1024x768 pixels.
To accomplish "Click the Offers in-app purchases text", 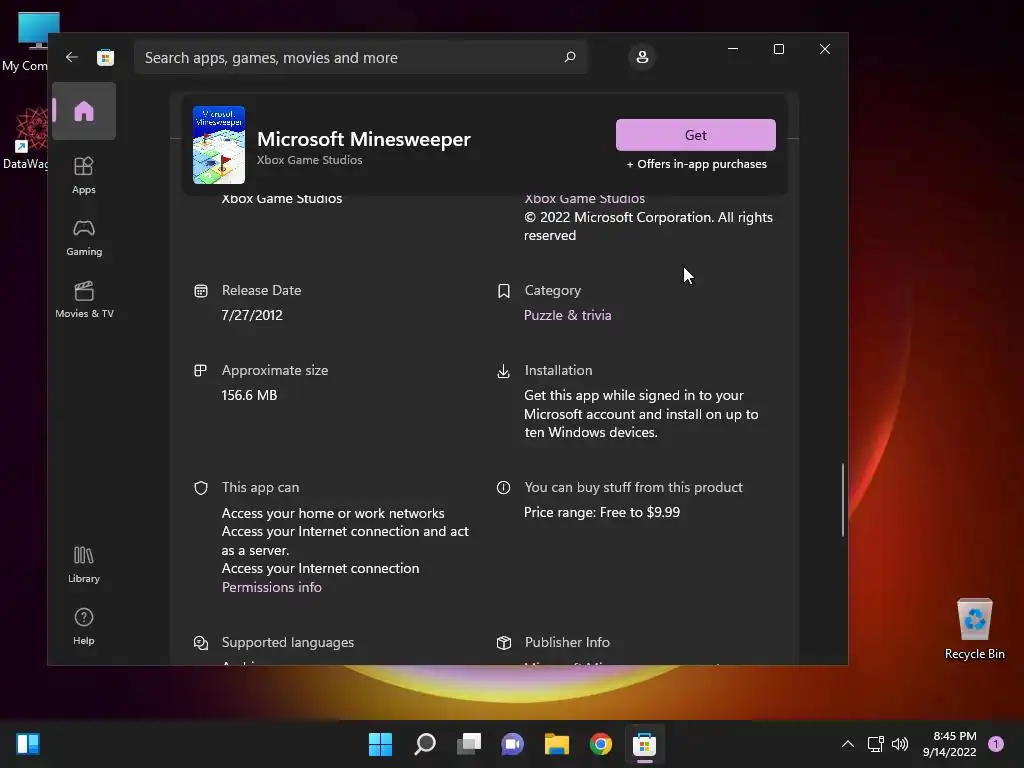I will click(x=697, y=164).
